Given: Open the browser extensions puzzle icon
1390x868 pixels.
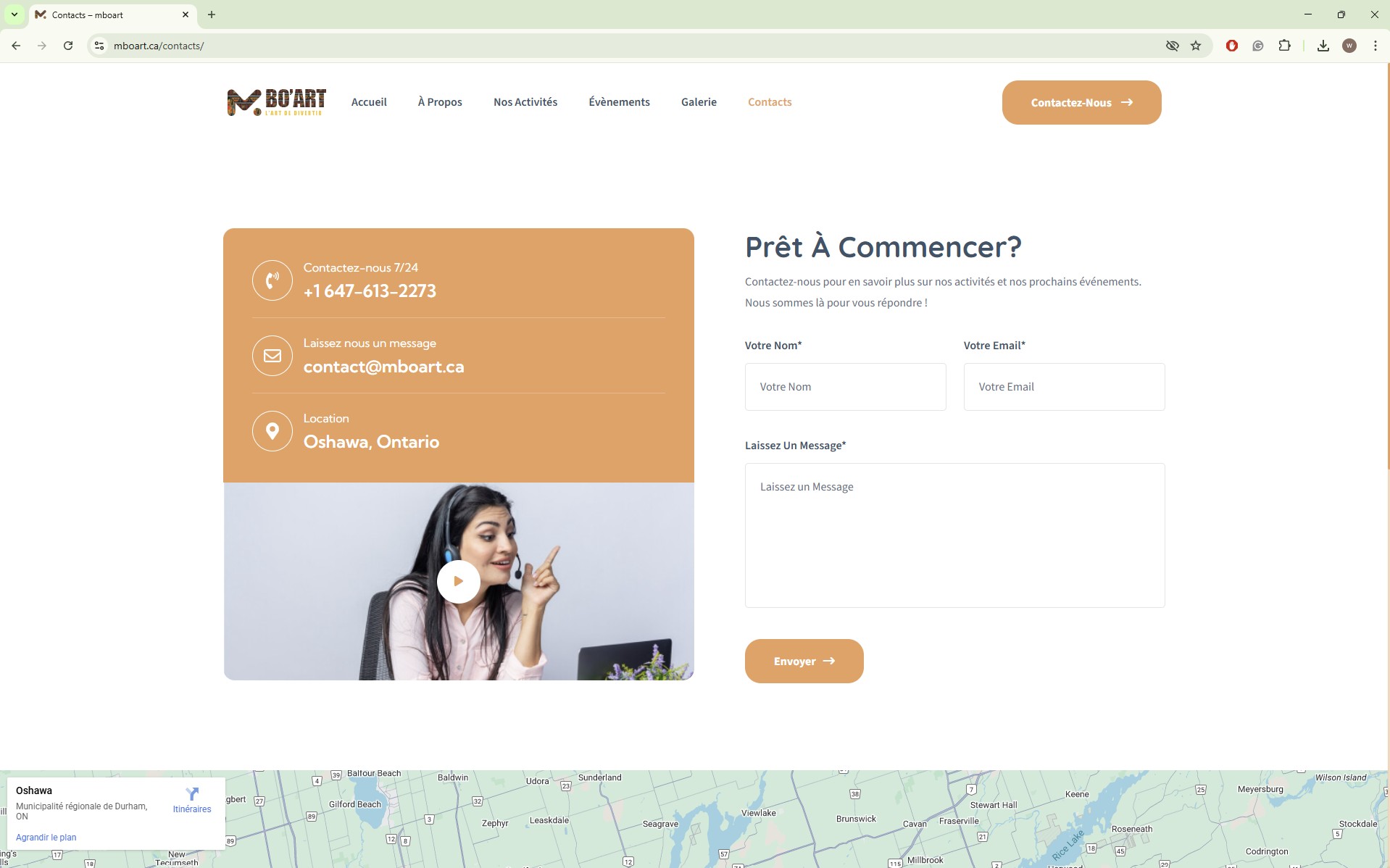Looking at the screenshot, I should click(x=1284, y=46).
